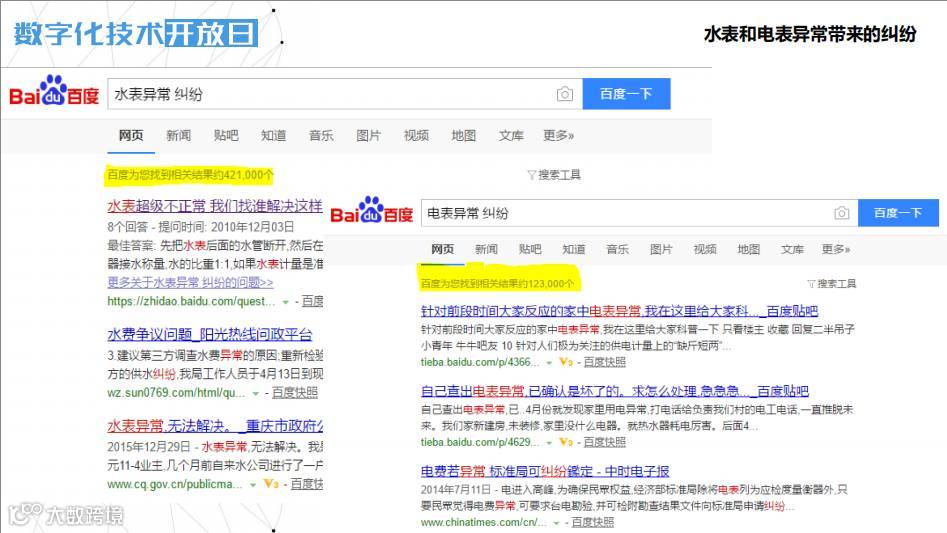Click the V3 badge next to www.cq.gov.cn
947x533 pixels.
(x=271, y=484)
